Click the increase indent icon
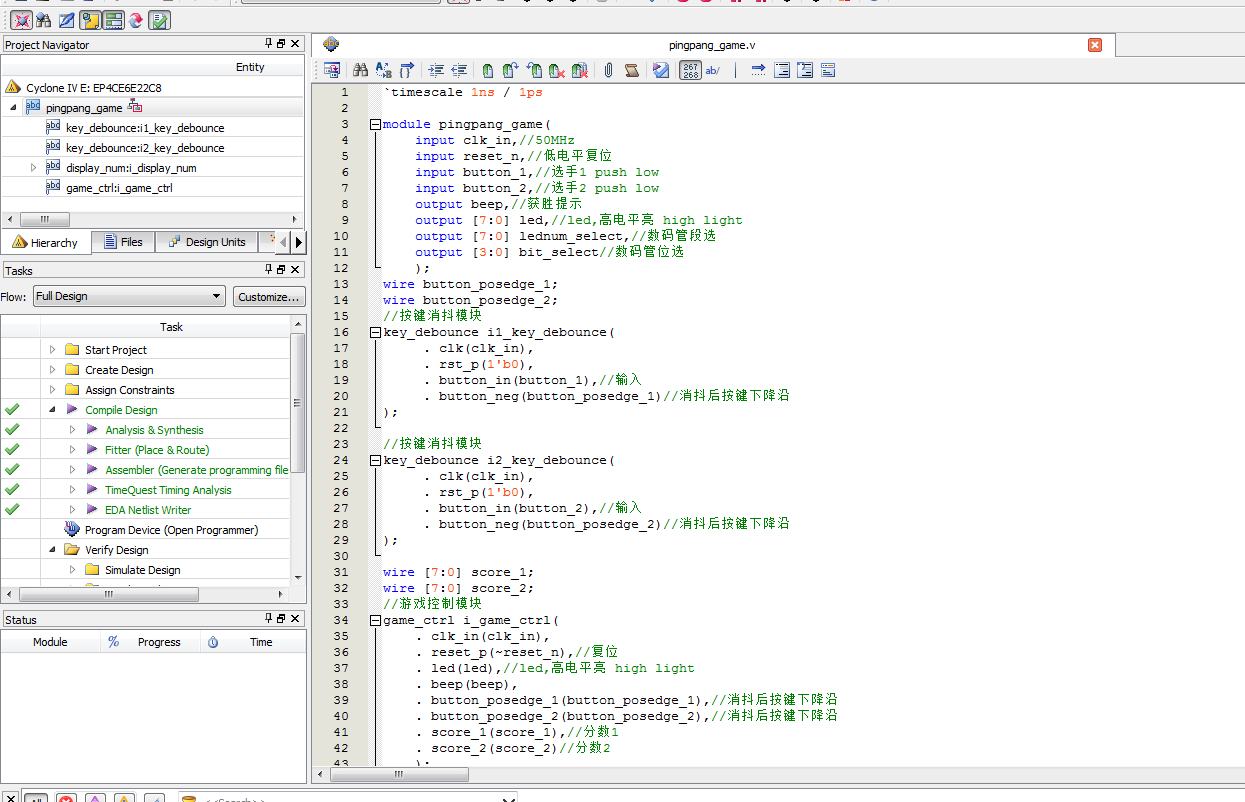This screenshot has width=1245, height=802. pos(436,70)
